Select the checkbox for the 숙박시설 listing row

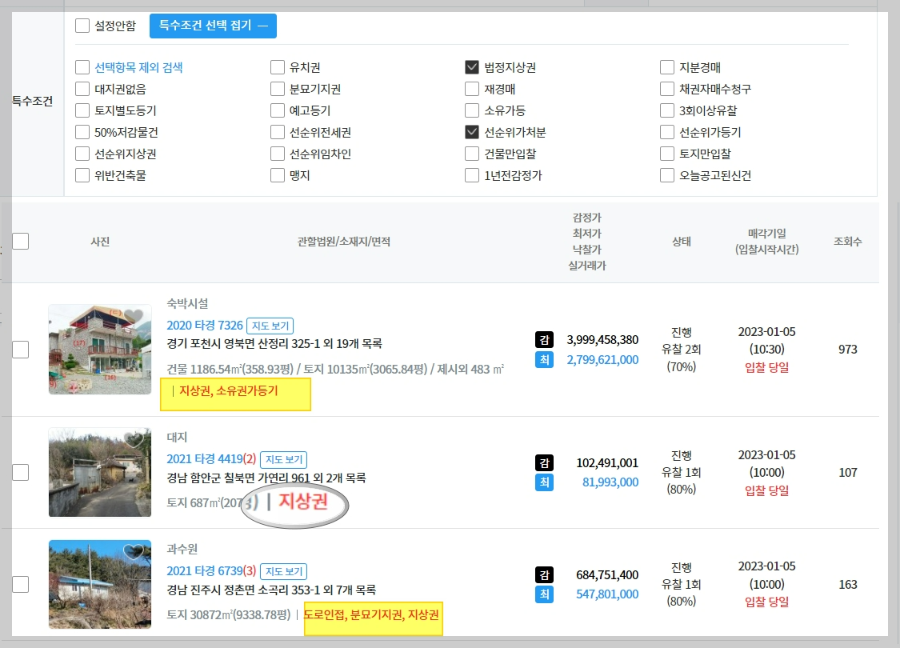click(x=20, y=350)
